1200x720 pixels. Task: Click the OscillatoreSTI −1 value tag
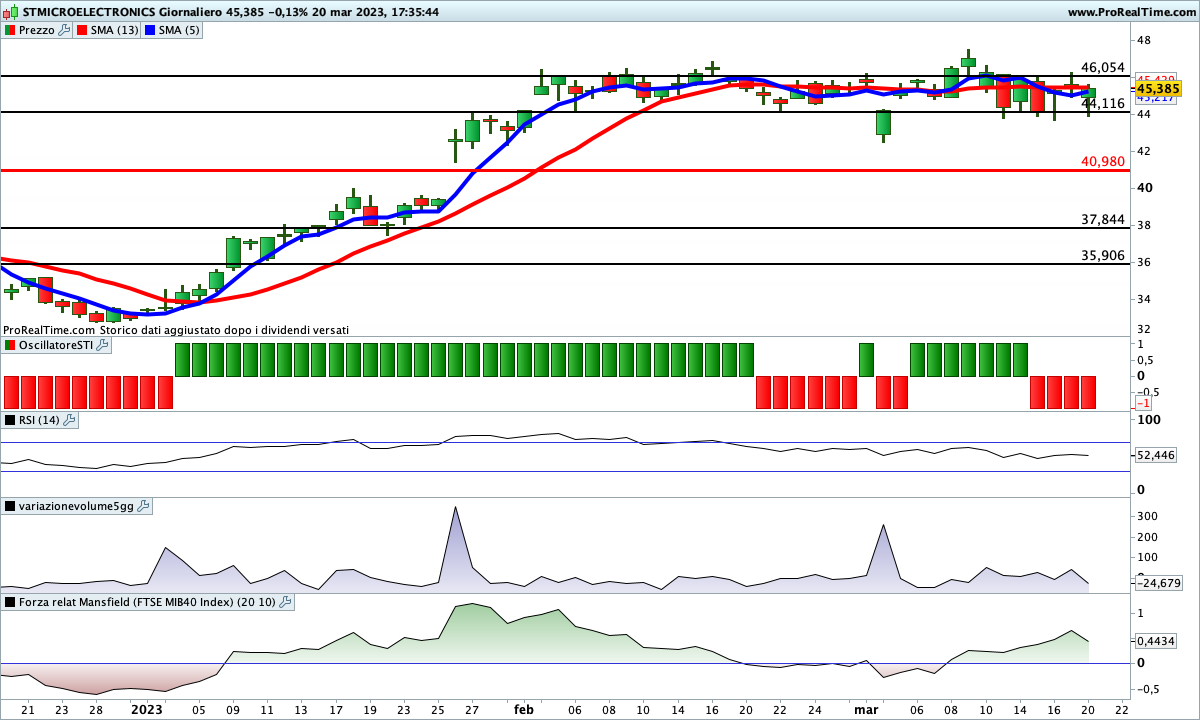[x=1143, y=403]
